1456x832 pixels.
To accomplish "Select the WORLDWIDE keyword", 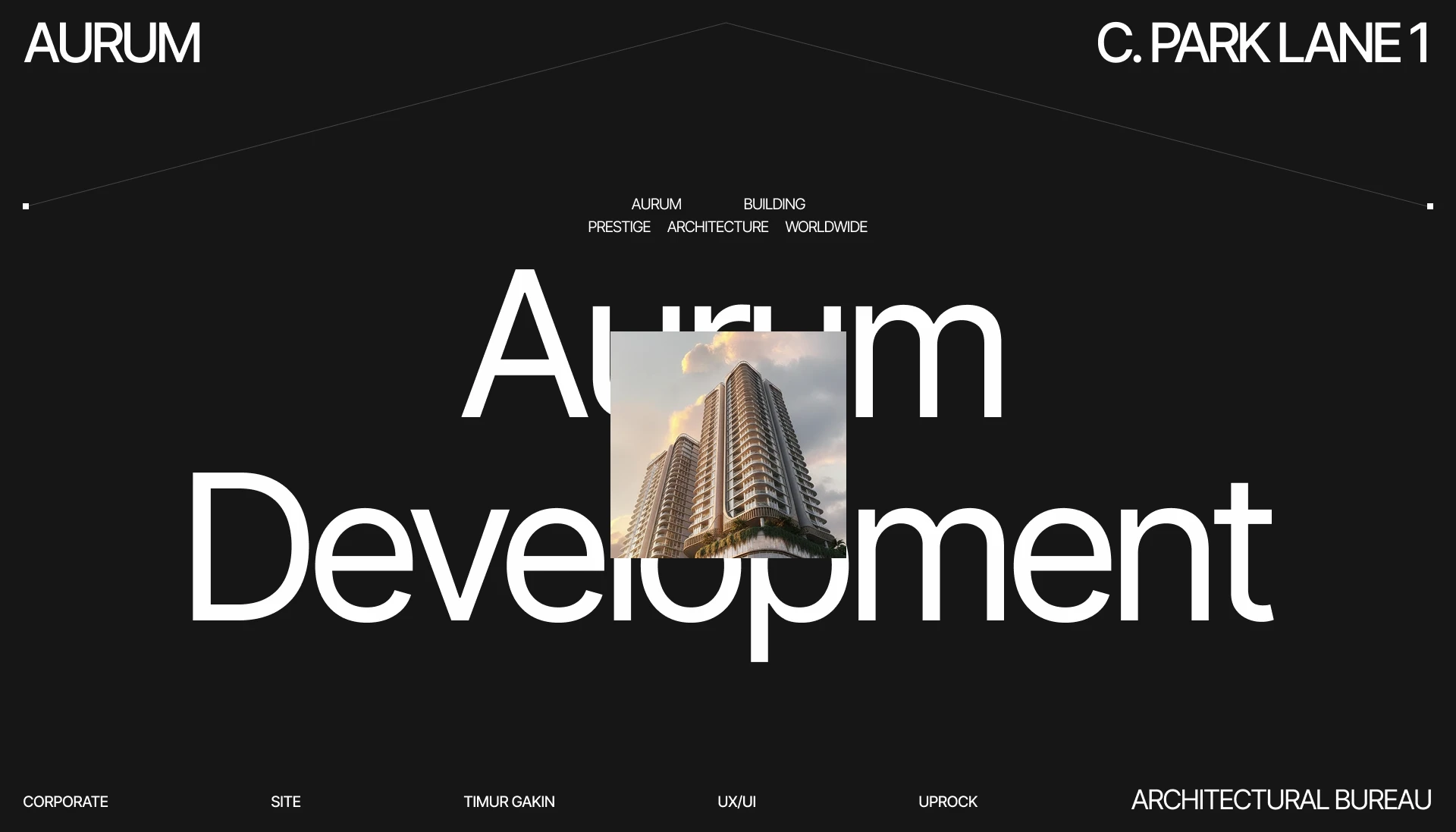I will pyautogui.click(x=826, y=227).
